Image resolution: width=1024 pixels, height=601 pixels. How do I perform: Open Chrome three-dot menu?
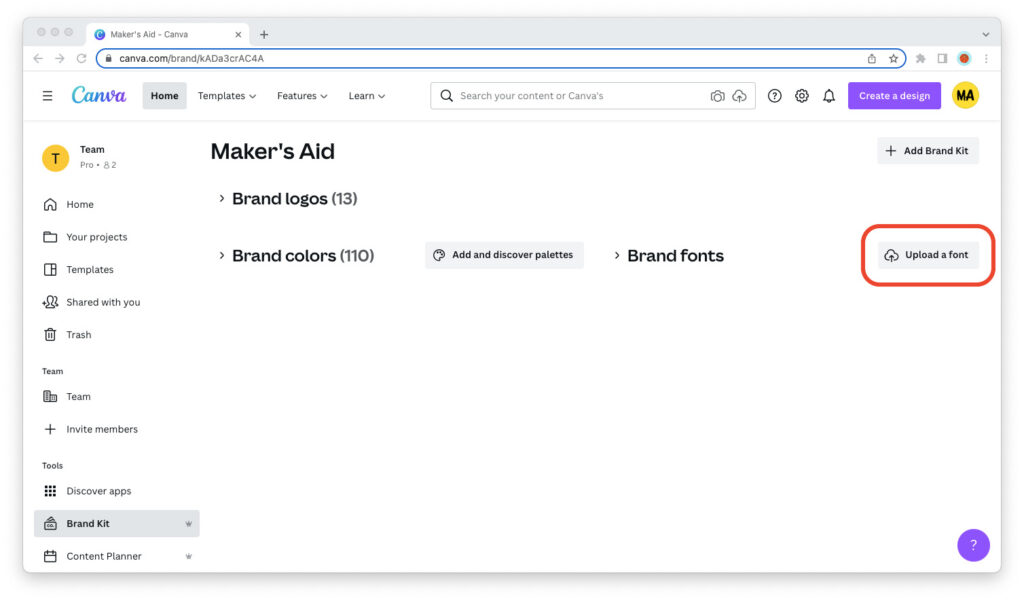click(x=986, y=59)
